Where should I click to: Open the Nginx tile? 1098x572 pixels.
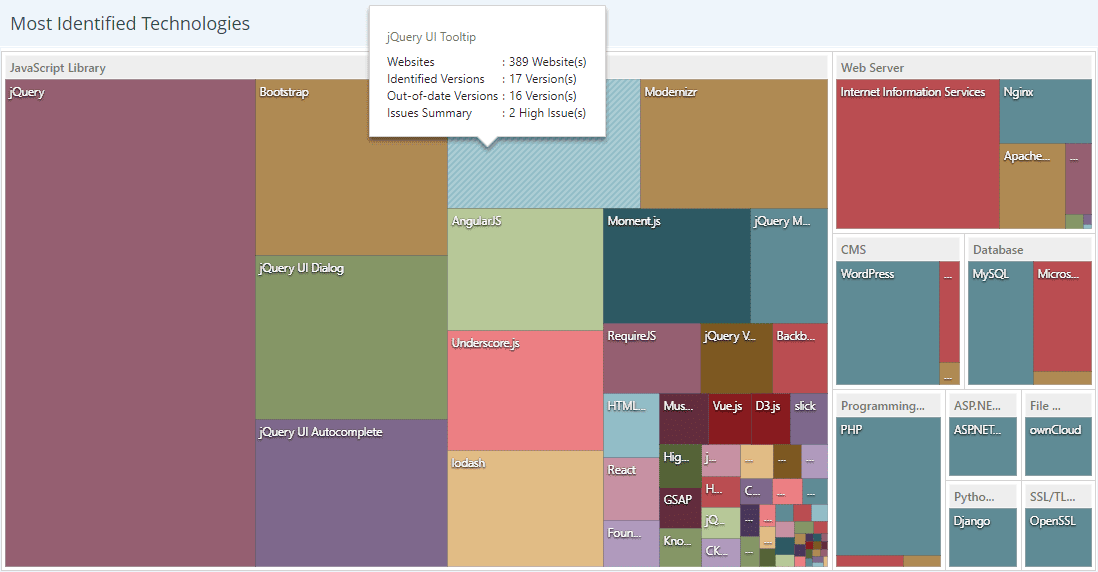coord(1045,111)
